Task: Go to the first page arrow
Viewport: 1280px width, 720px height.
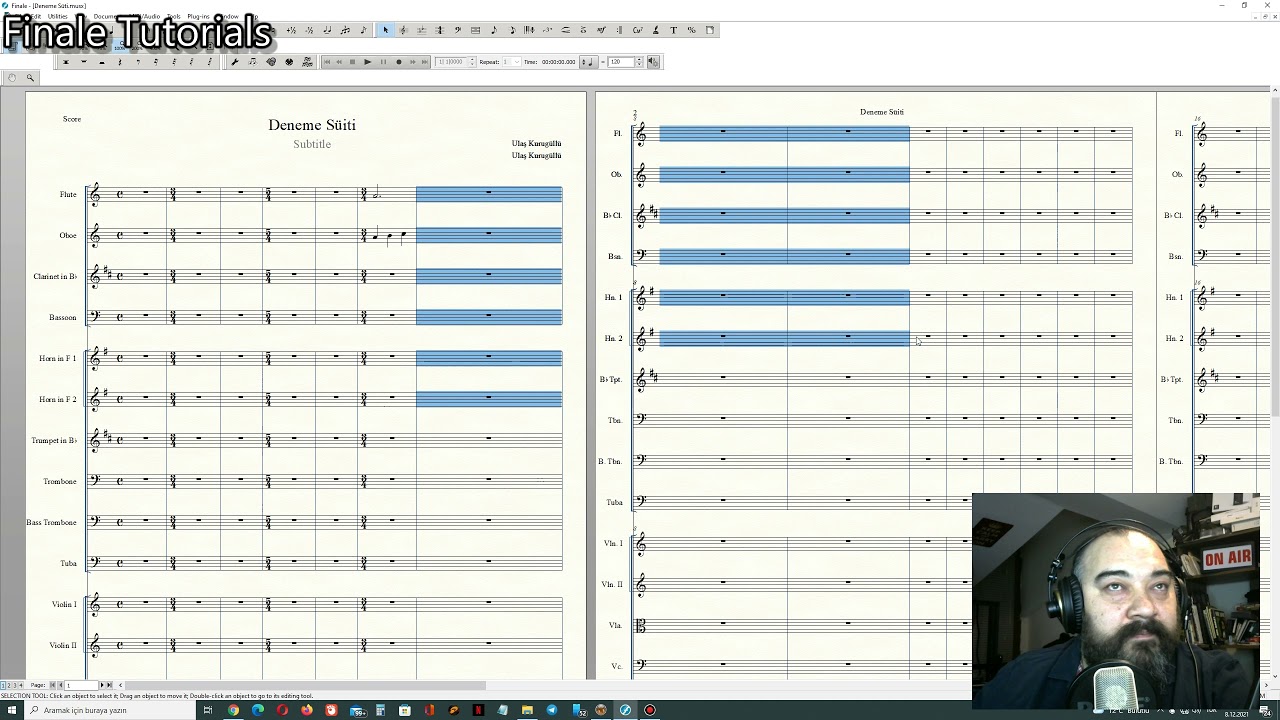Action: pyautogui.click(x=53, y=685)
